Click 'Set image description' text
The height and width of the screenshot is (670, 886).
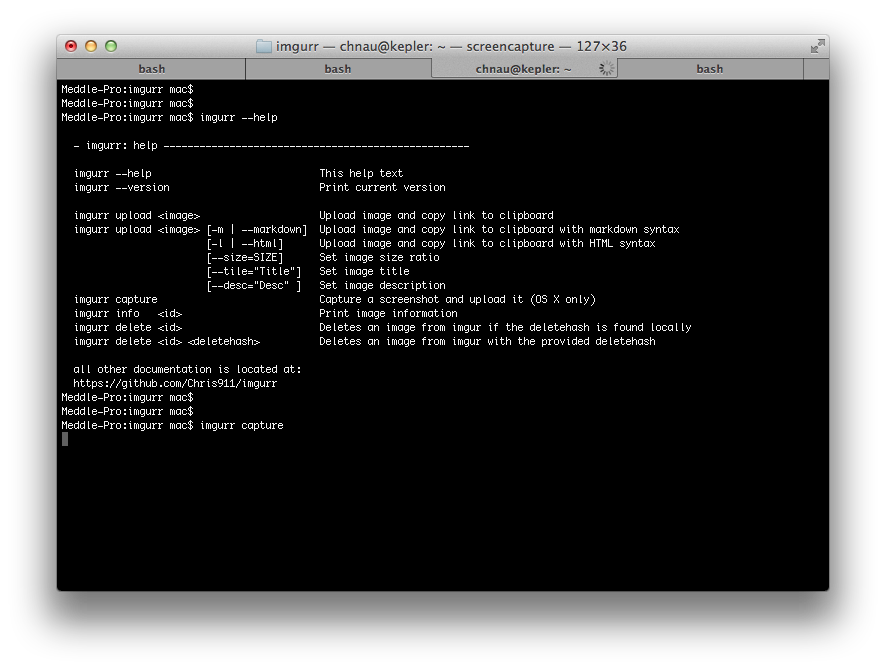pyautogui.click(x=382, y=286)
